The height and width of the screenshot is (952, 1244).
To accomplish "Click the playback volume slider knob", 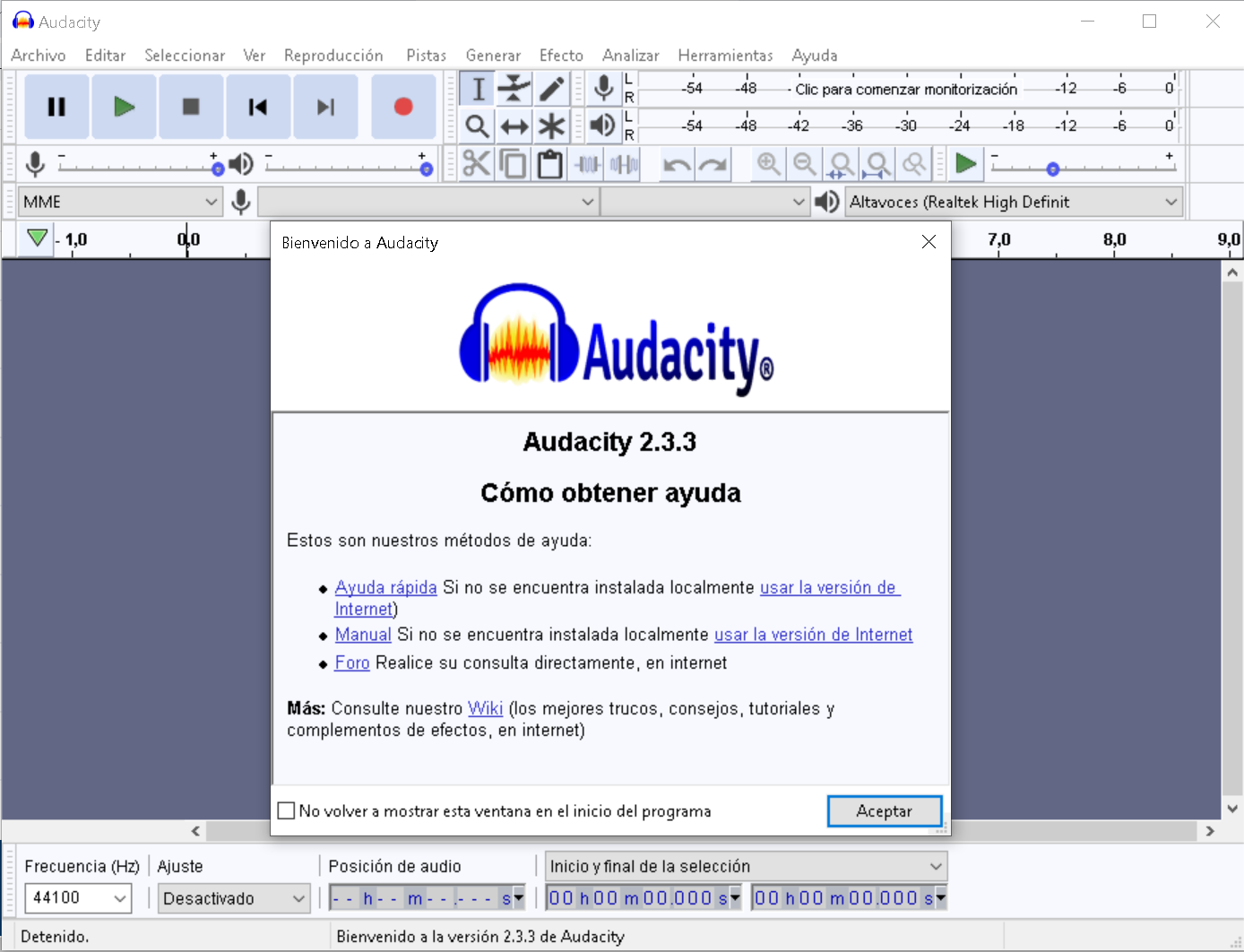I will [x=426, y=169].
